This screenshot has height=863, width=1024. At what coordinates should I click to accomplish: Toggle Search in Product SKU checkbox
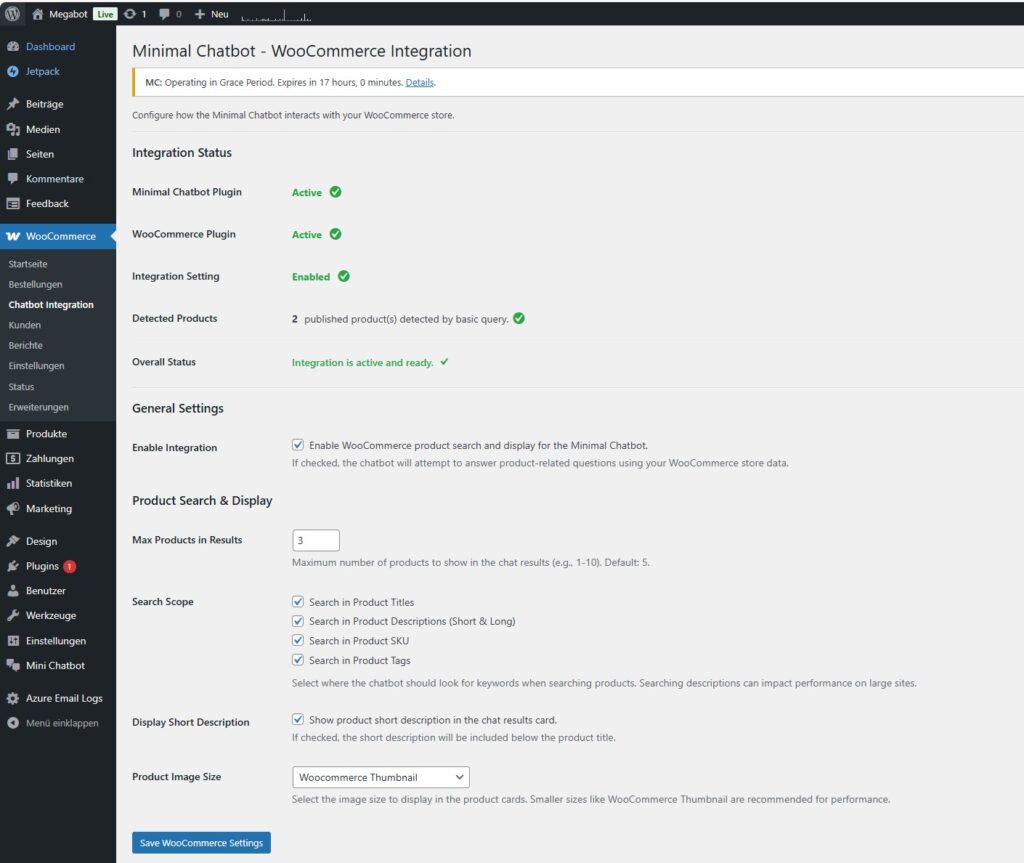pos(298,640)
